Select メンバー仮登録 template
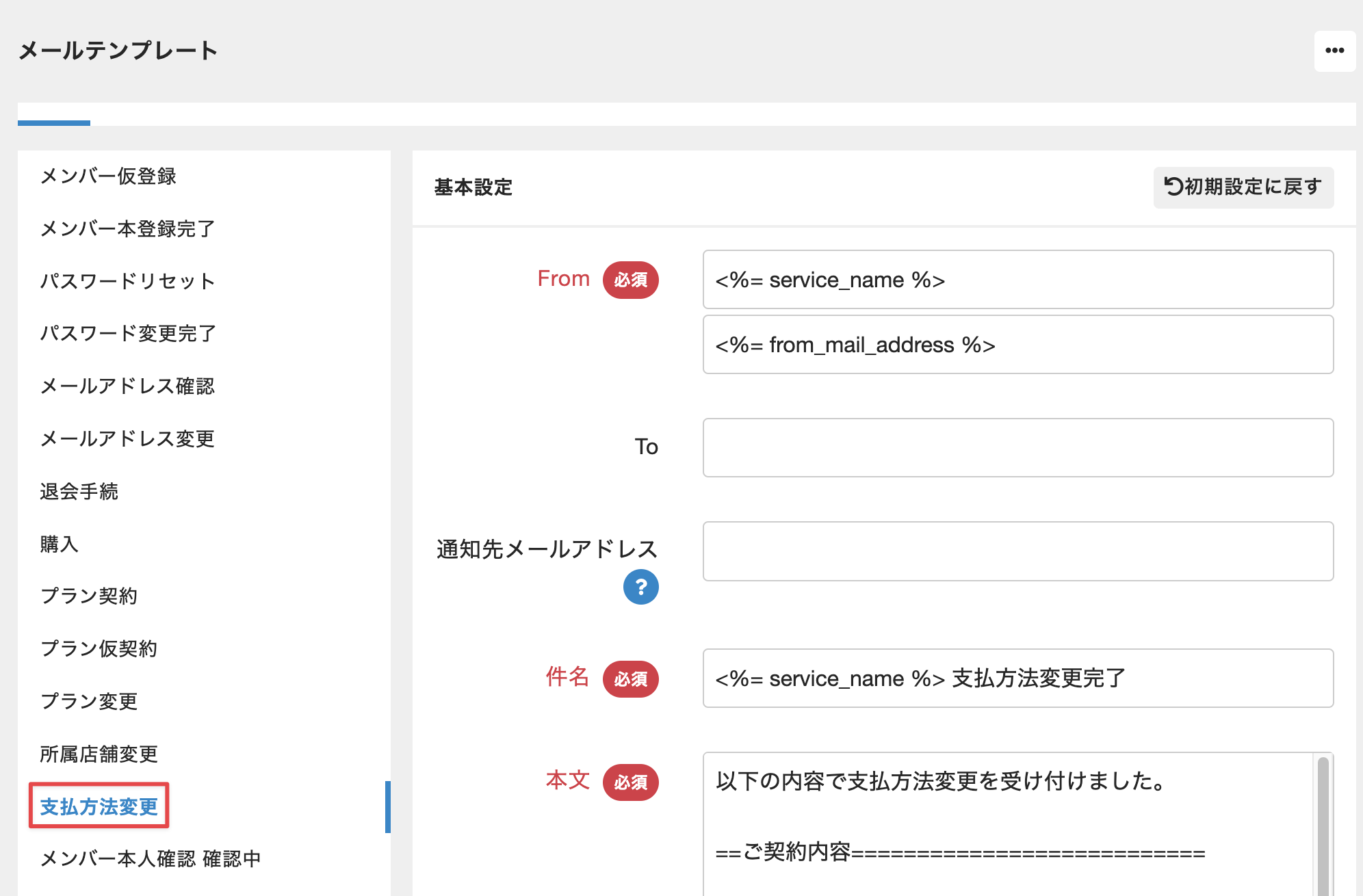Viewport: 1363px width, 896px height. pyautogui.click(x=108, y=176)
